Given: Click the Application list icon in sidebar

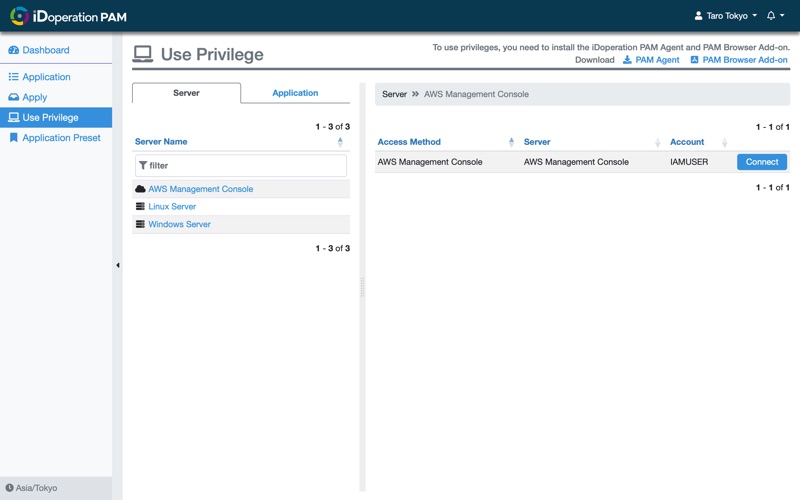Looking at the screenshot, I should point(14,77).
